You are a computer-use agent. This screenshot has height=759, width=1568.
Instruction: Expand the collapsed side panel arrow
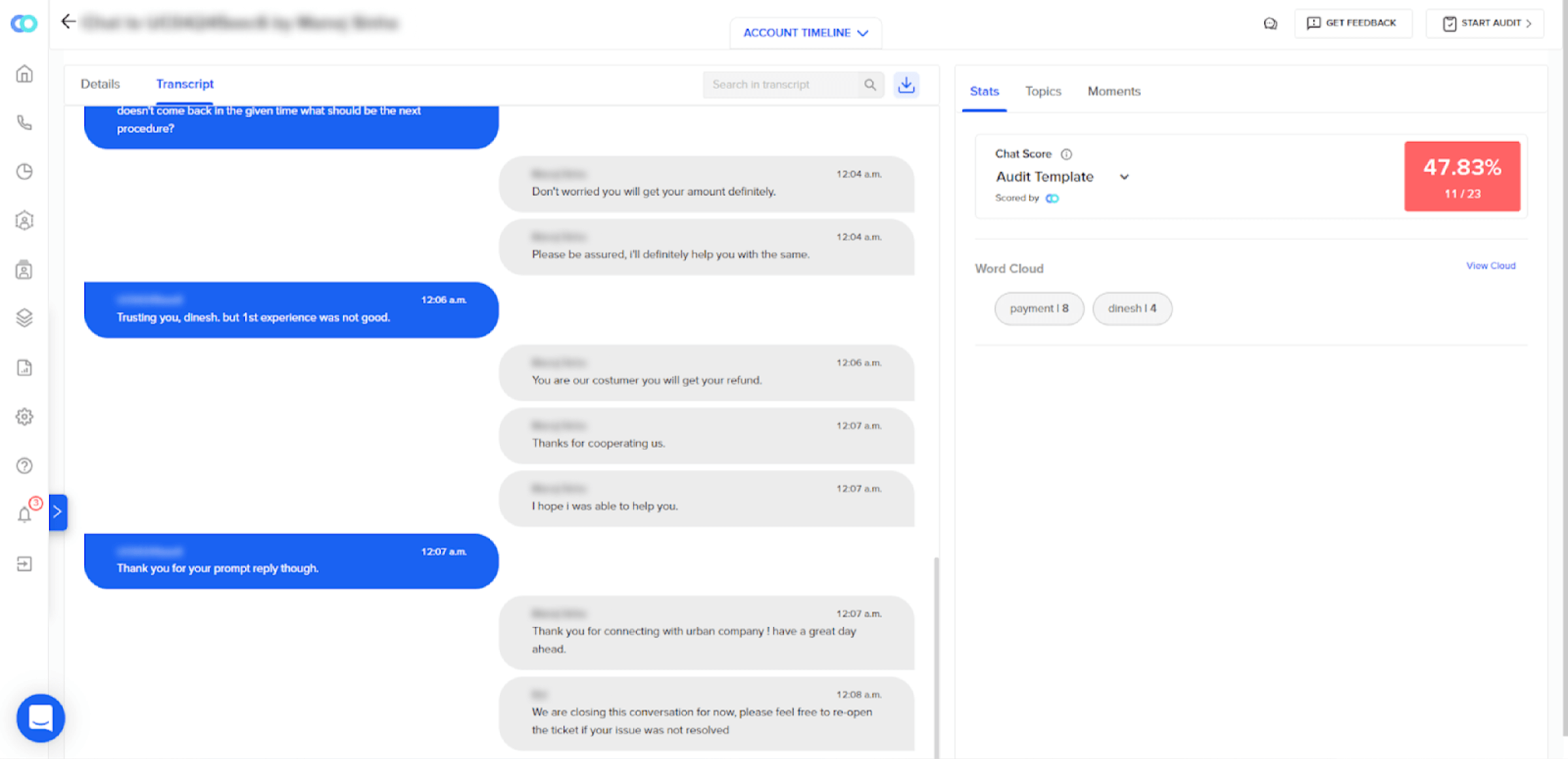coord(58,512)
